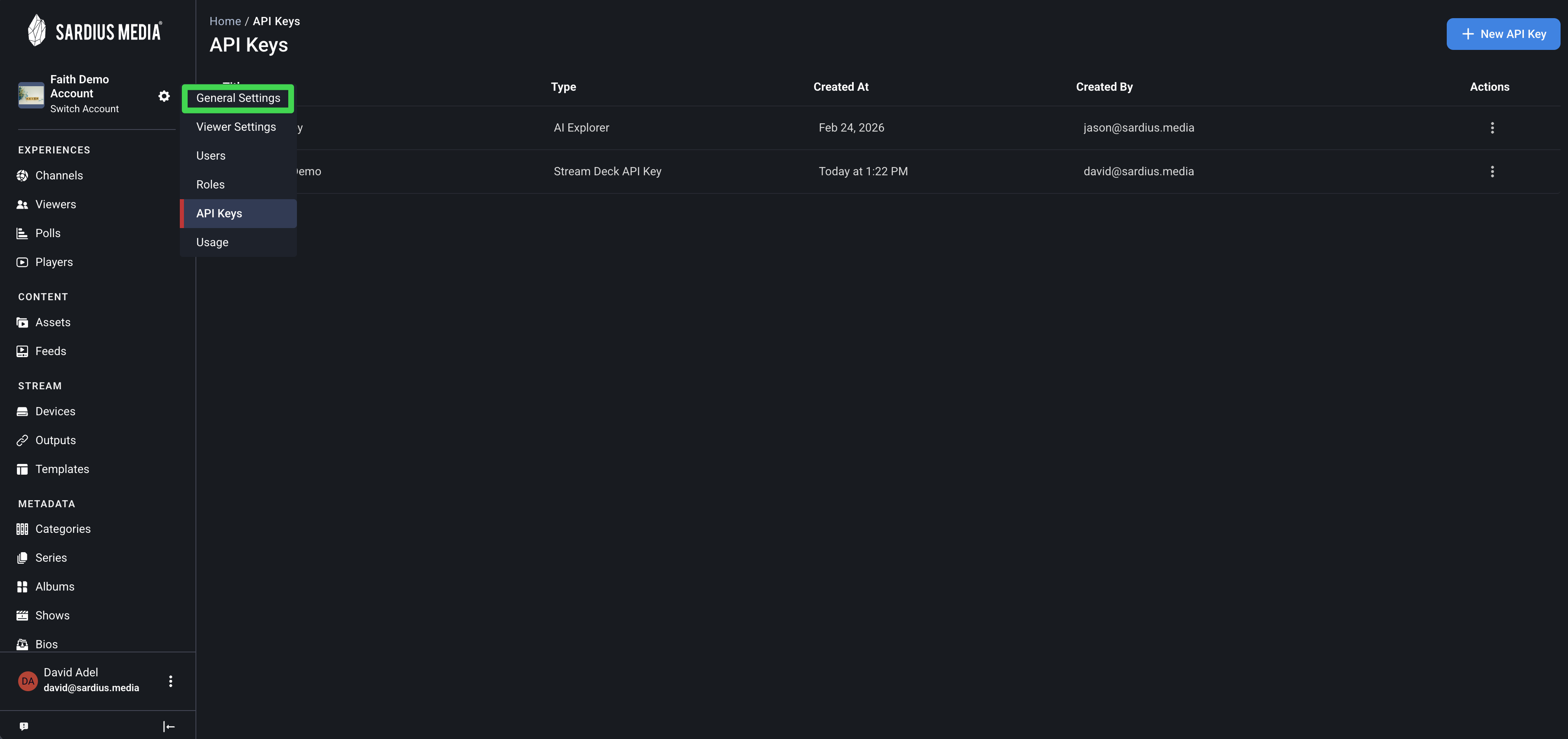Open the Outputs page

pyautogui.click(x=55, y=440)
